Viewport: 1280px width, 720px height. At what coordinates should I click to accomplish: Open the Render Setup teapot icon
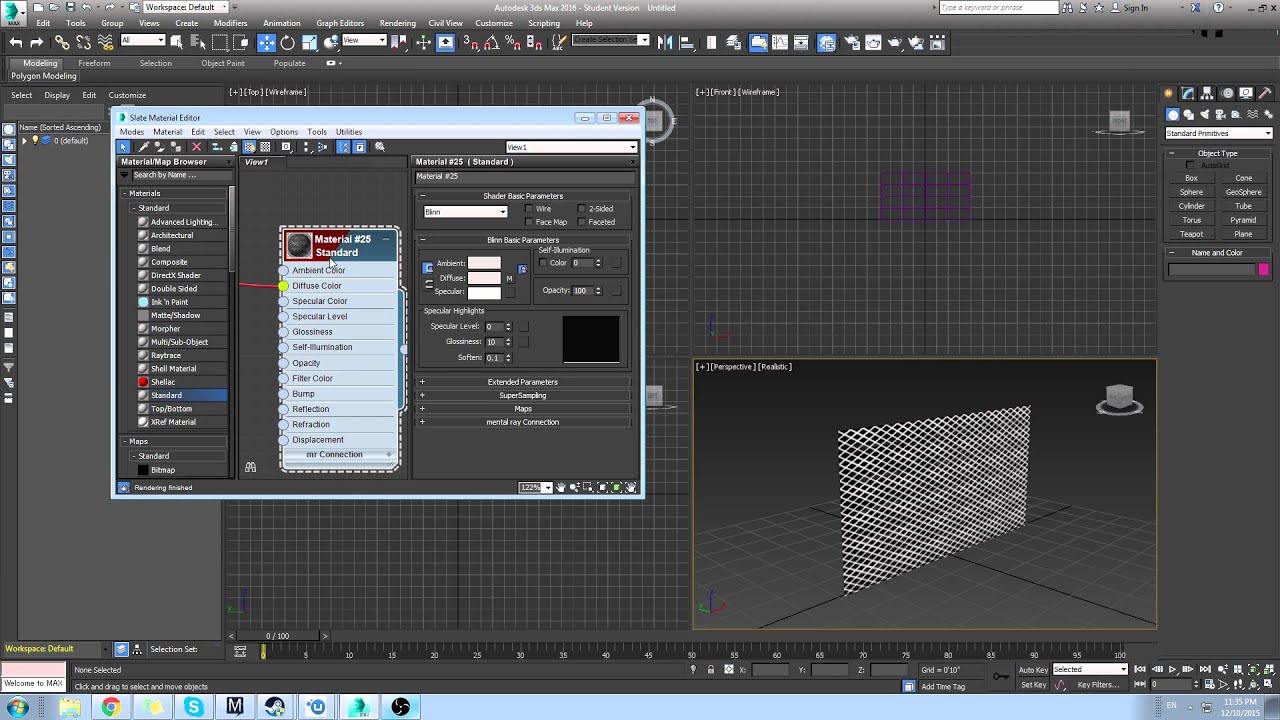pyautogui.click(x=851, y=42)
